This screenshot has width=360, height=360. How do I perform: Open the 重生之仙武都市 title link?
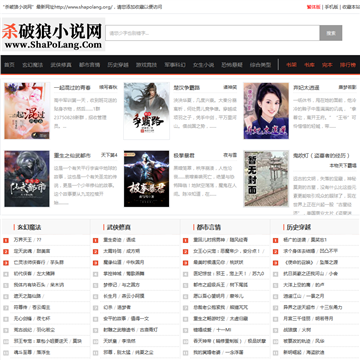[x=72, y=156]
